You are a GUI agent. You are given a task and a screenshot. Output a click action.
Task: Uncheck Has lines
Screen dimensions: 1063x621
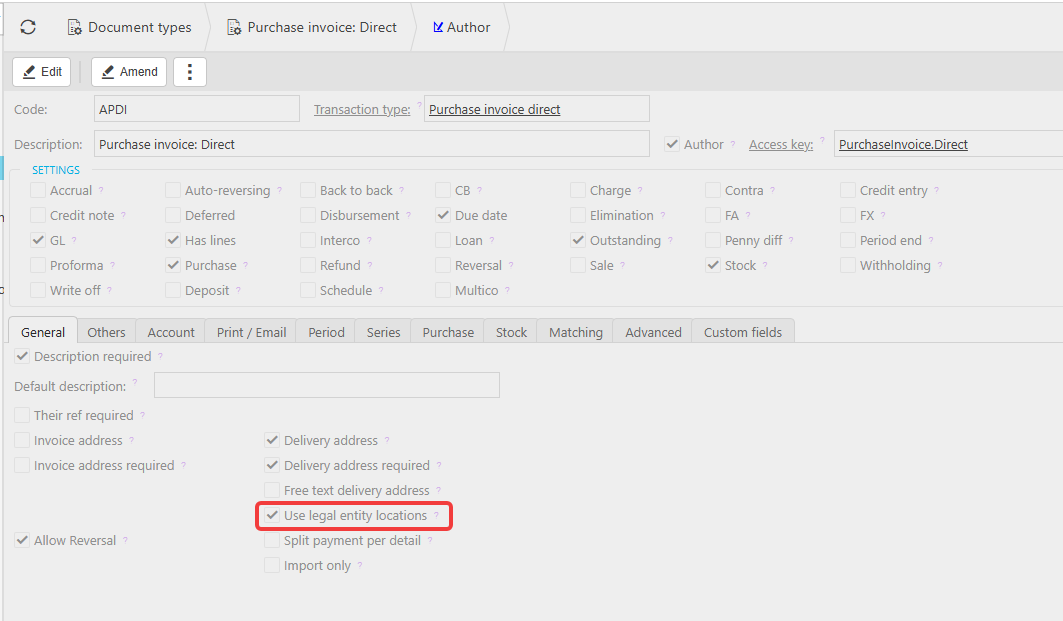click(173, 241)
